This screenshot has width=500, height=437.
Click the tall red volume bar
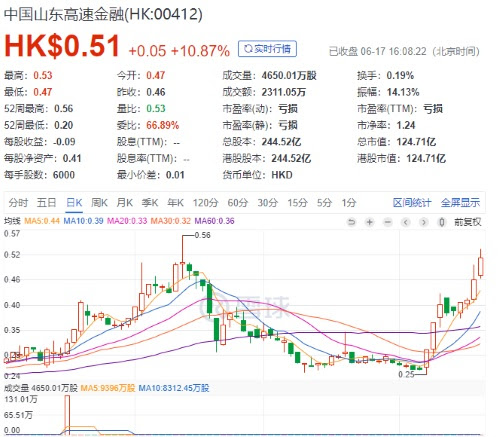(67, 415)
